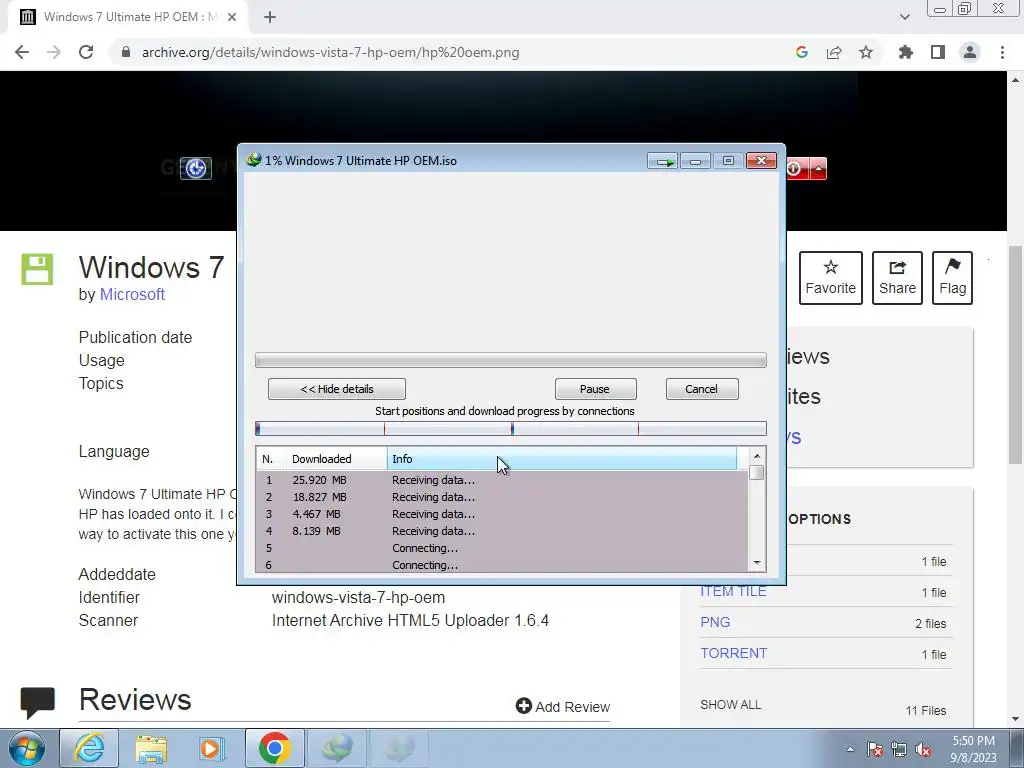This screenshot has width=1024, height=768.
Task: Click the network tray icon
Action: click(899, 749)
